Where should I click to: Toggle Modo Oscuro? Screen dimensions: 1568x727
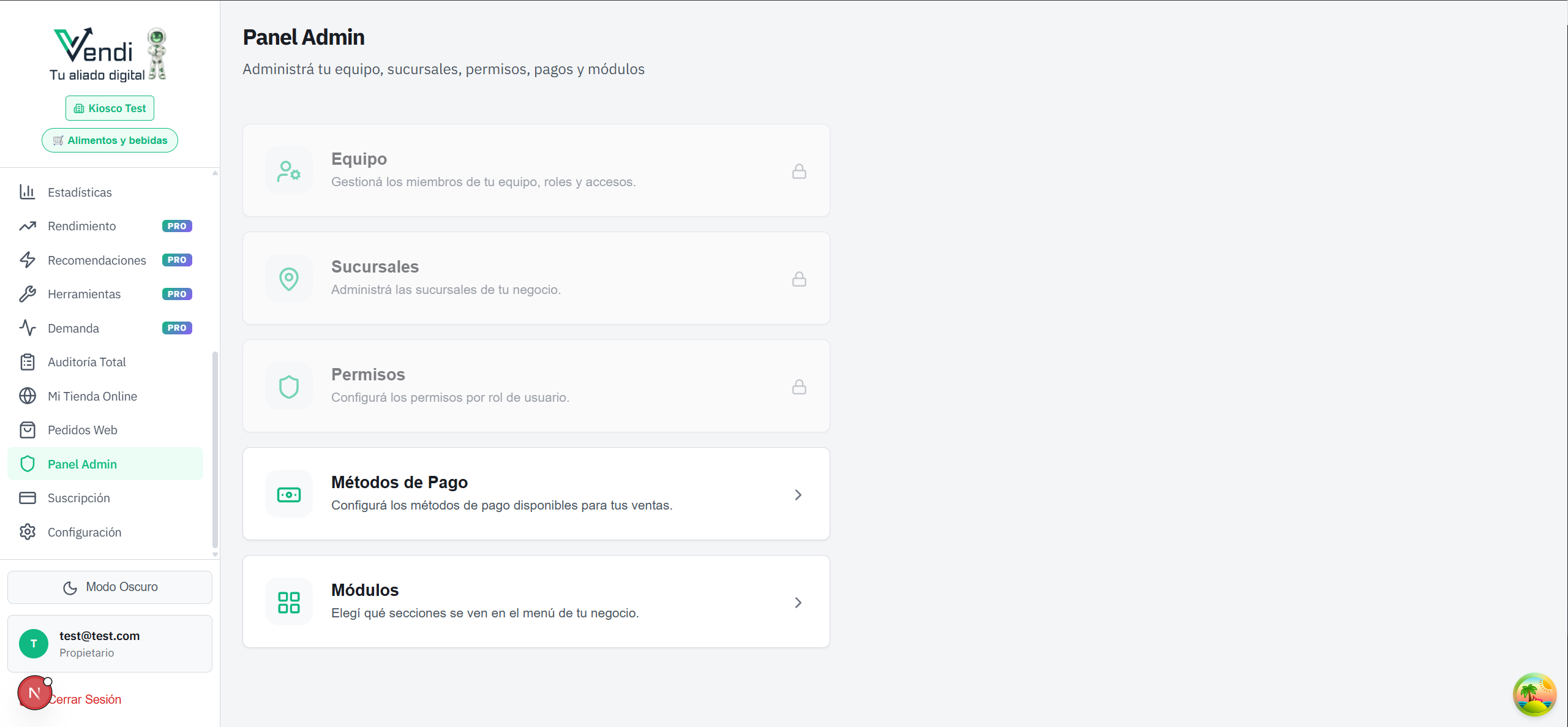[110, 586]
